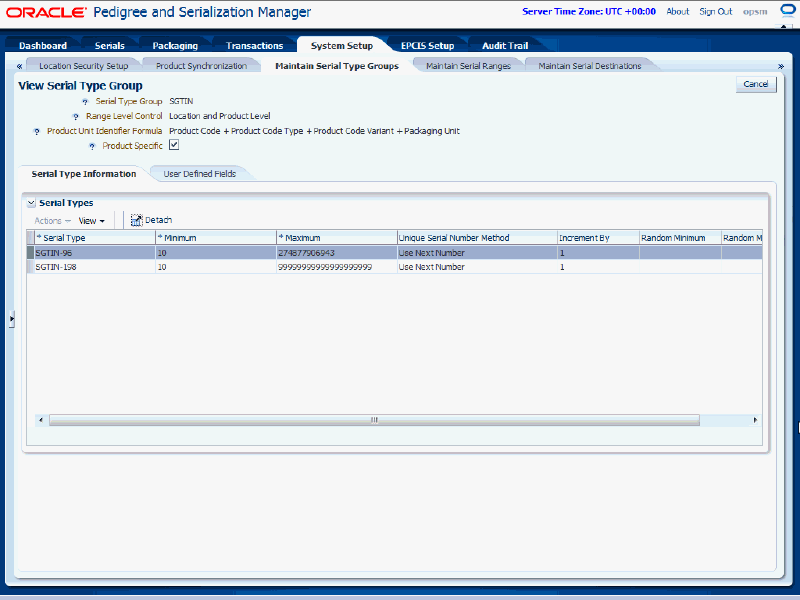
Task: Click the Oracle logo icon at top right
Action: [788, 12]
